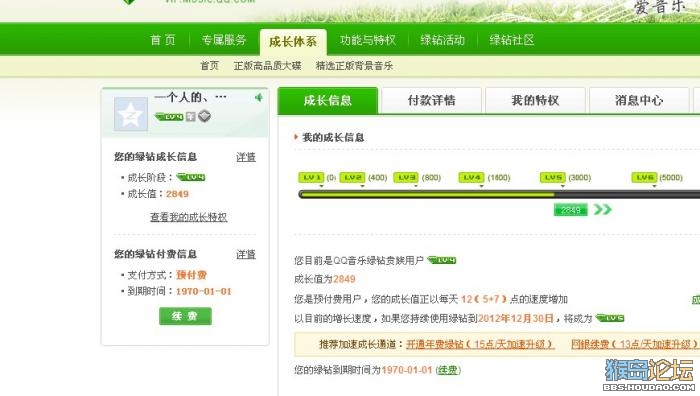Click the 2849 value marker below progress bar

(x=571, y=210)
